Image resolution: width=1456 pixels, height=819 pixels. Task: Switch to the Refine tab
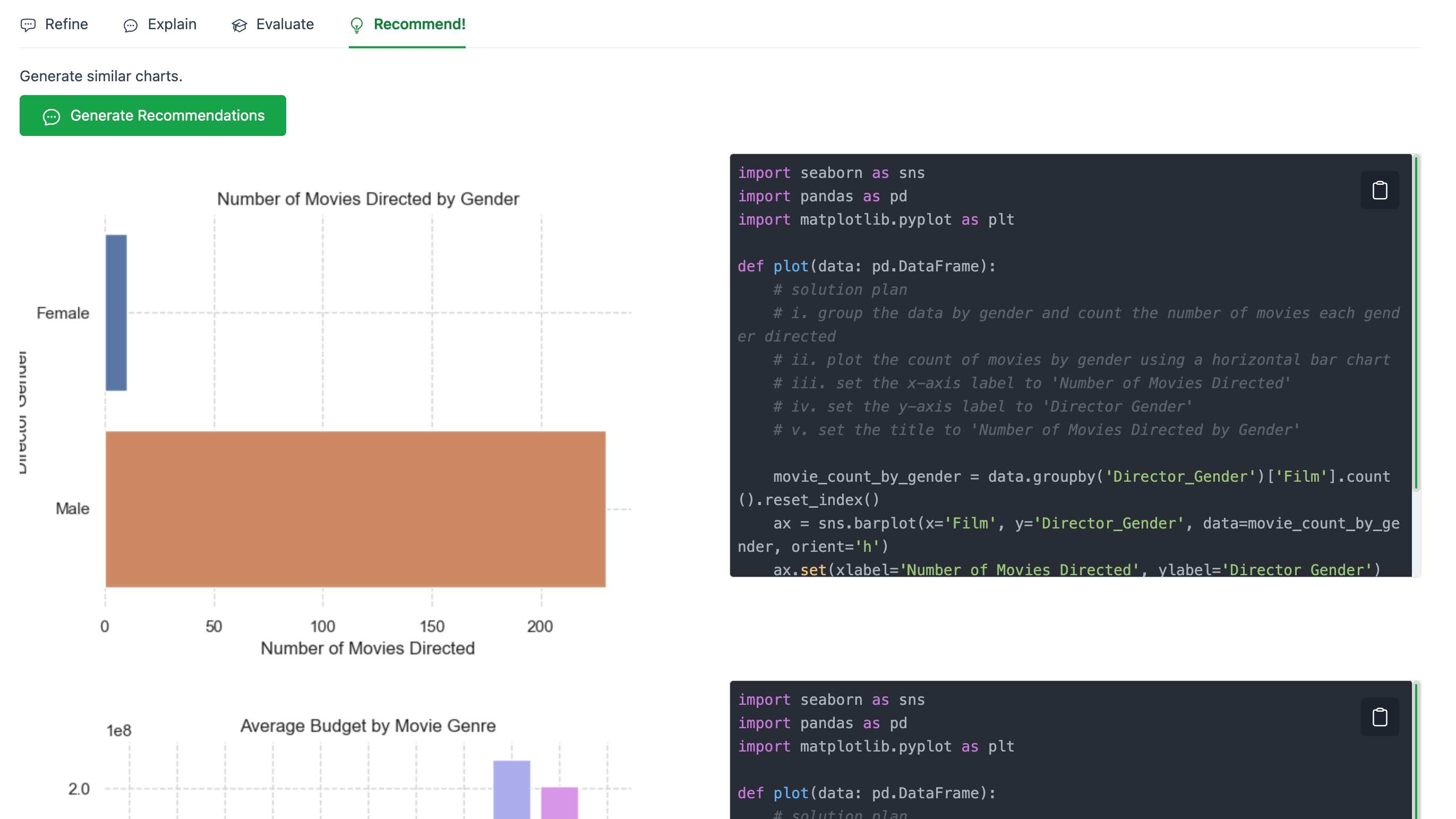click(66, 24)
